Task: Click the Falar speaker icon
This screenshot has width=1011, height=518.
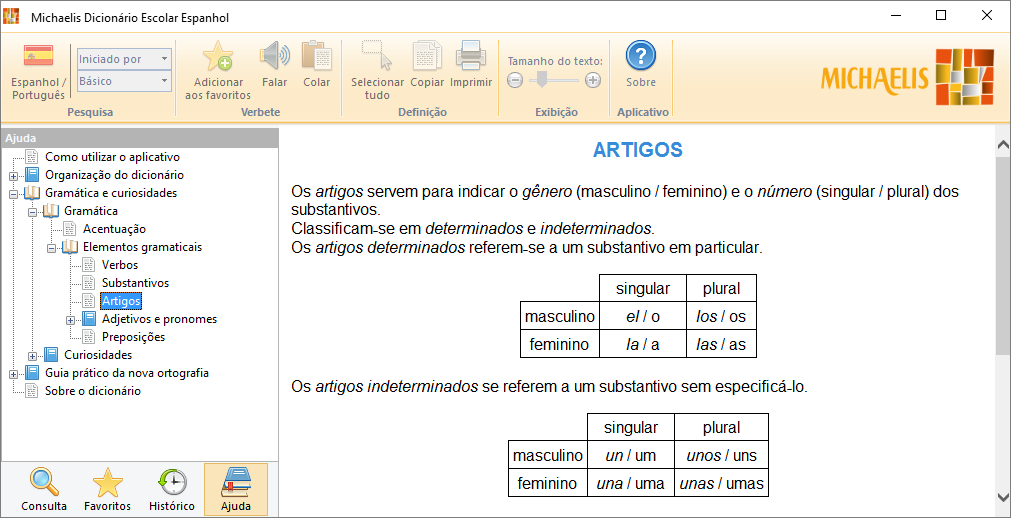Action: [x=275, y=57]
